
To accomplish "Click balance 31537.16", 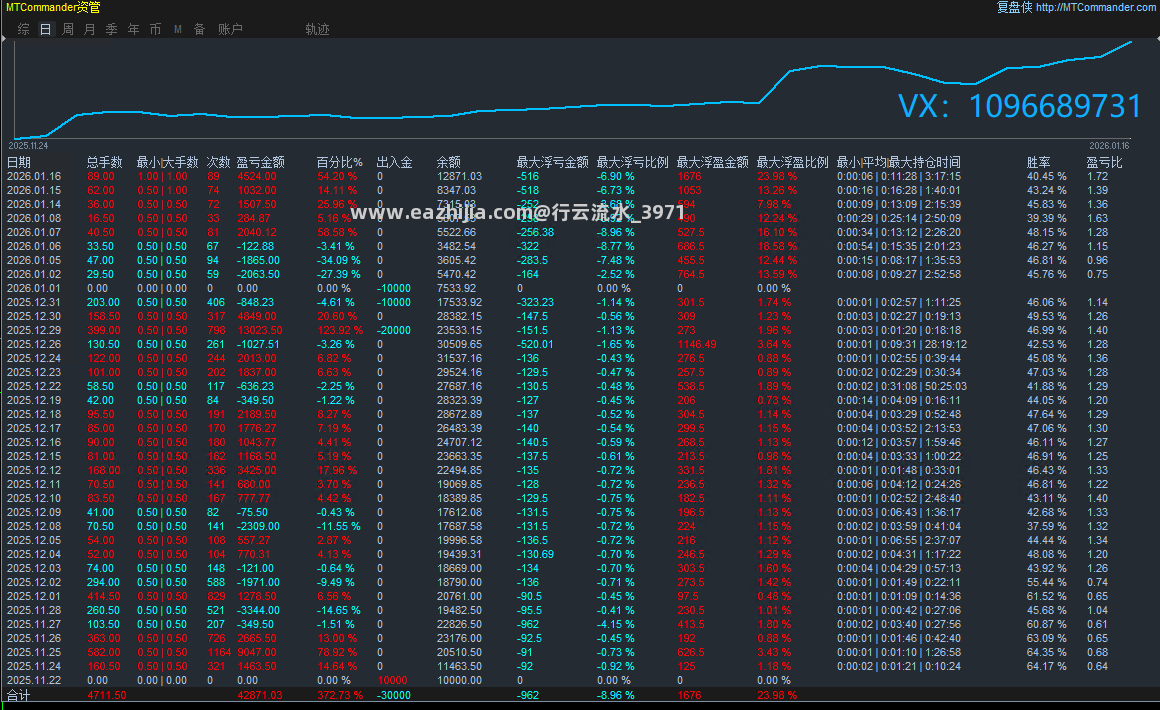I will tap(459, 359).
